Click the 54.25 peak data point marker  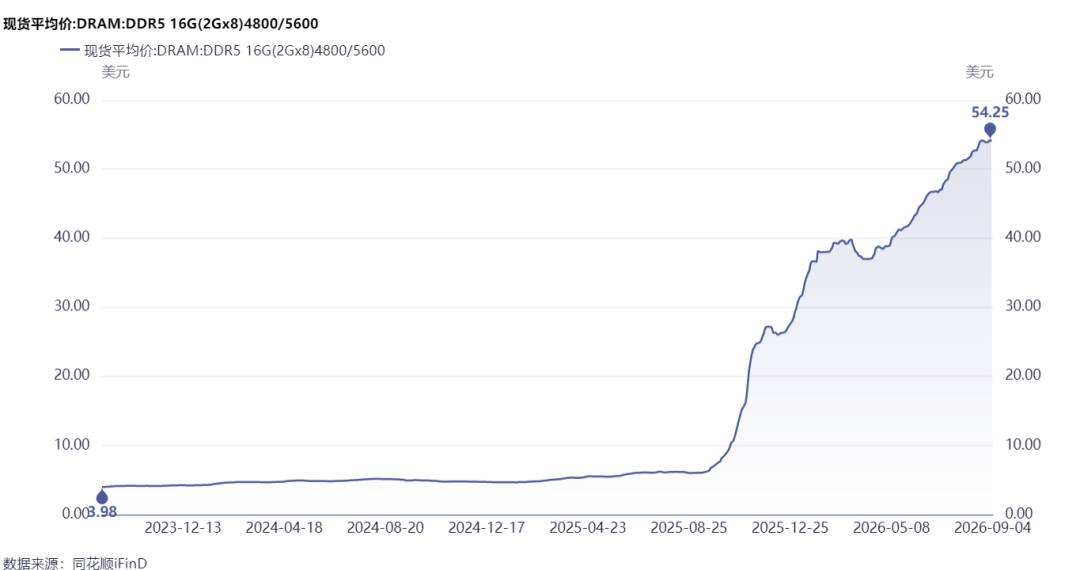click(990, 130)
